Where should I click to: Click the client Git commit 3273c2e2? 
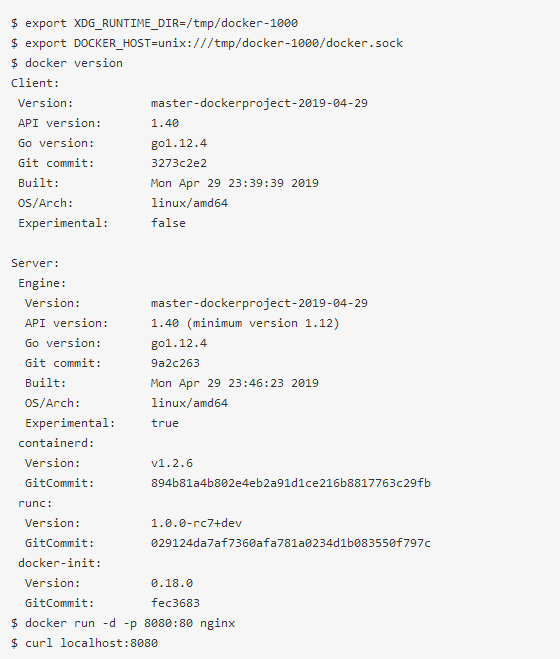179,163
